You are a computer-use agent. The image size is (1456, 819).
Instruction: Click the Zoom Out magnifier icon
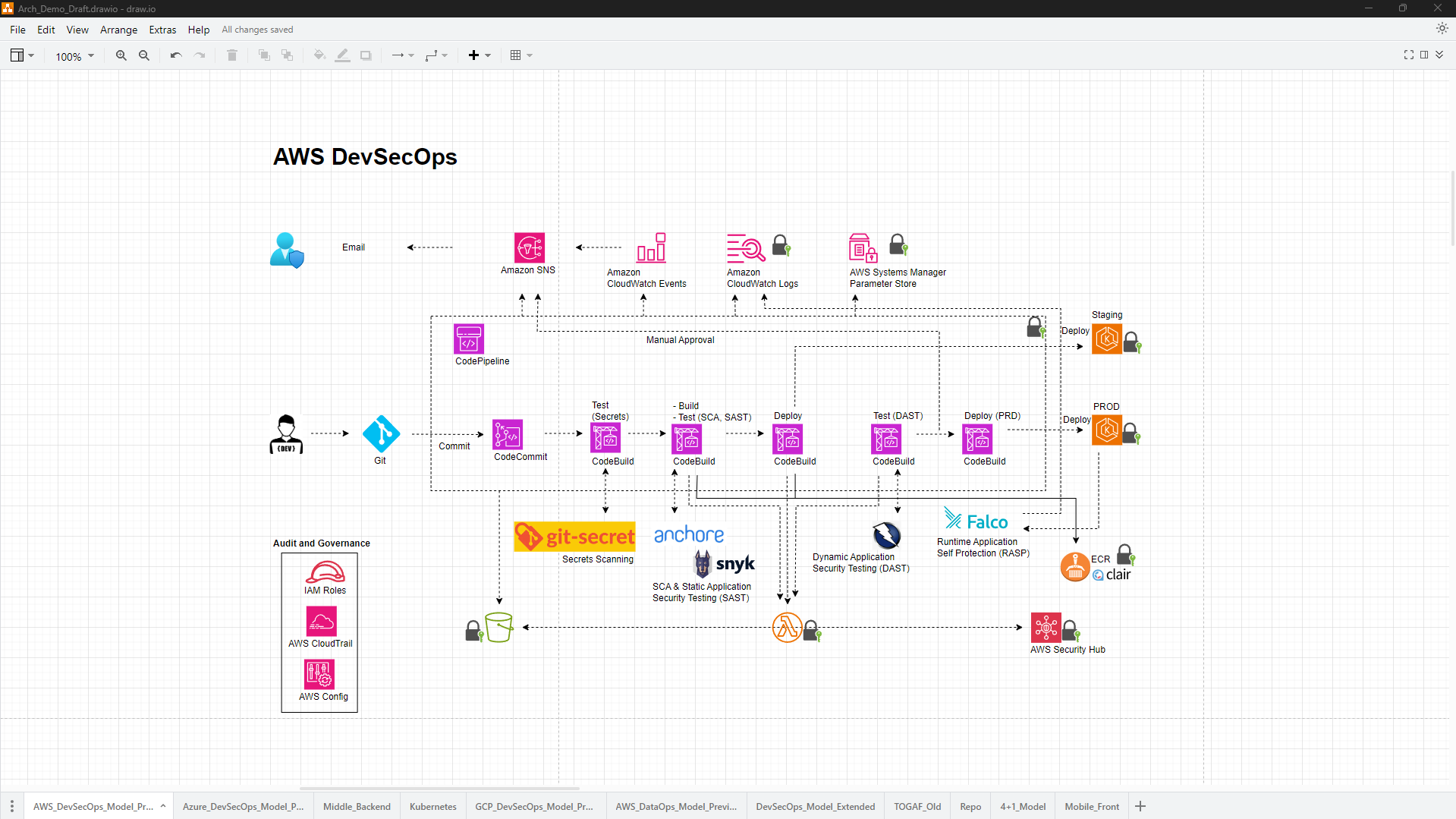click(144, 55)
